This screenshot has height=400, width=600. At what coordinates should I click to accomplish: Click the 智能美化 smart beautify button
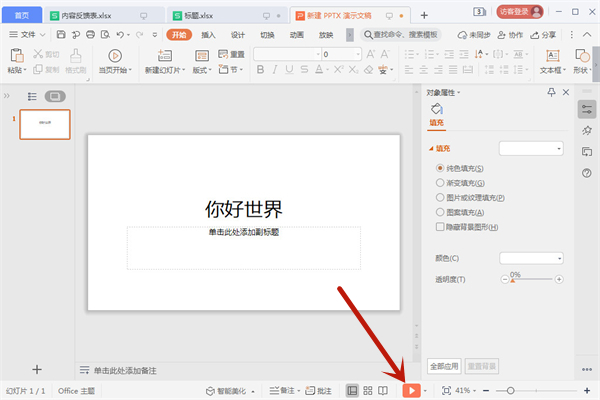click(228, 390)
